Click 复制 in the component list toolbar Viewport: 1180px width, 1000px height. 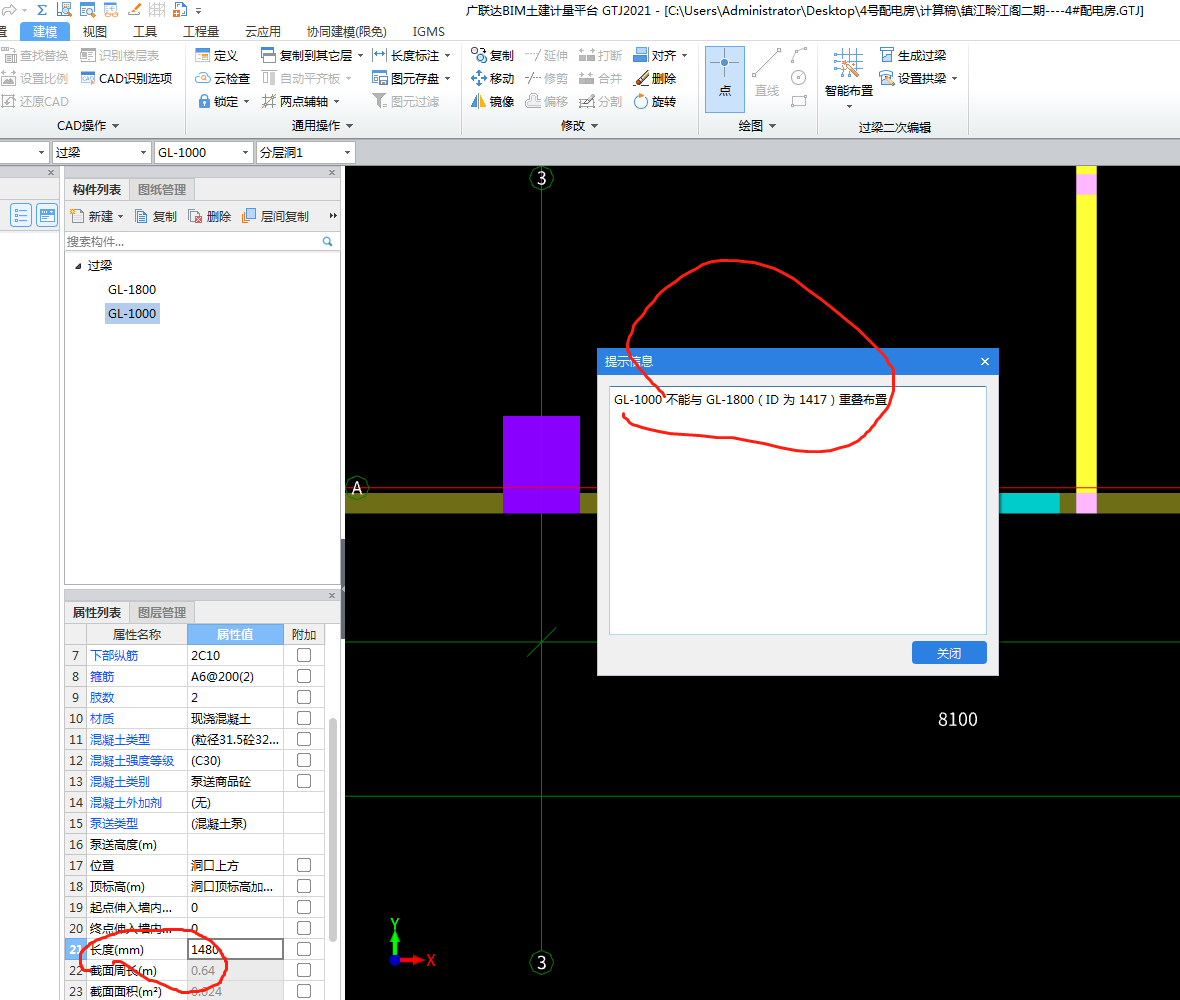tap(156, 217)
